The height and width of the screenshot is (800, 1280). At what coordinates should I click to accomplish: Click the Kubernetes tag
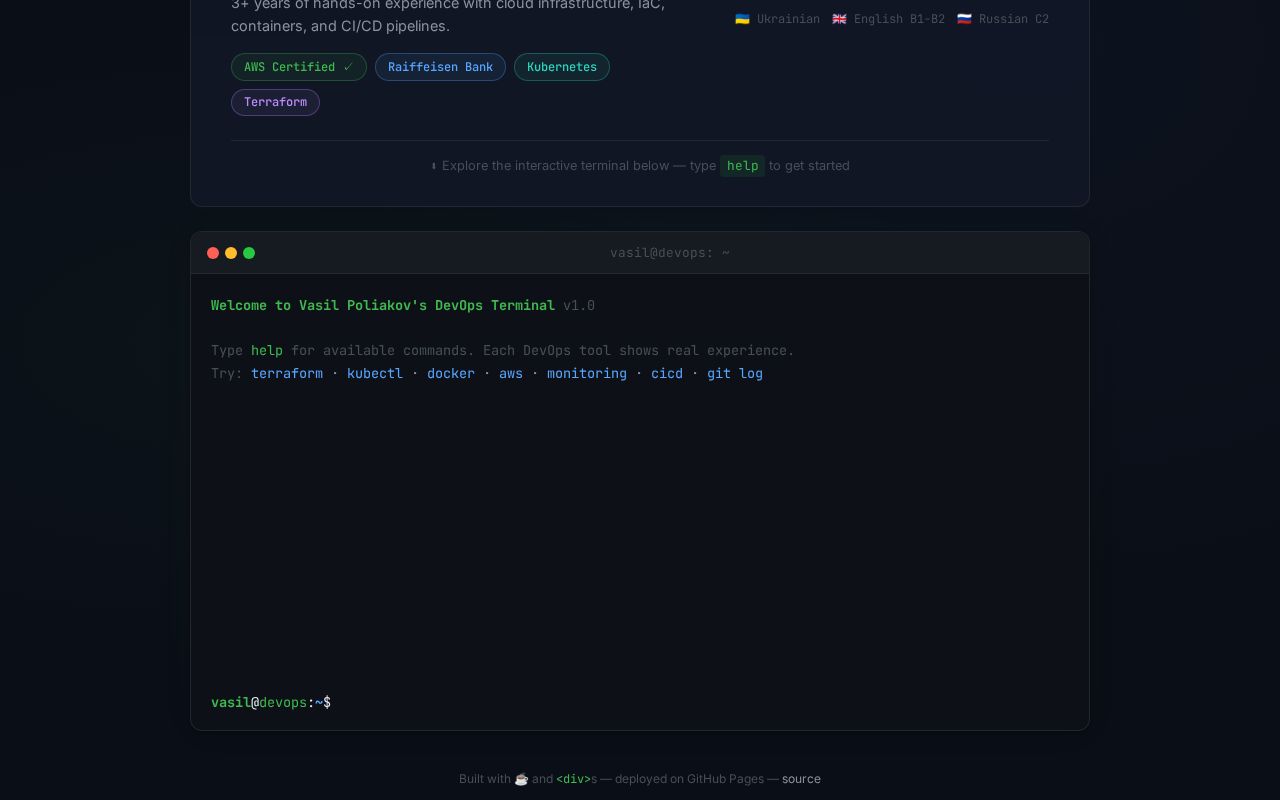coord(562,67)
